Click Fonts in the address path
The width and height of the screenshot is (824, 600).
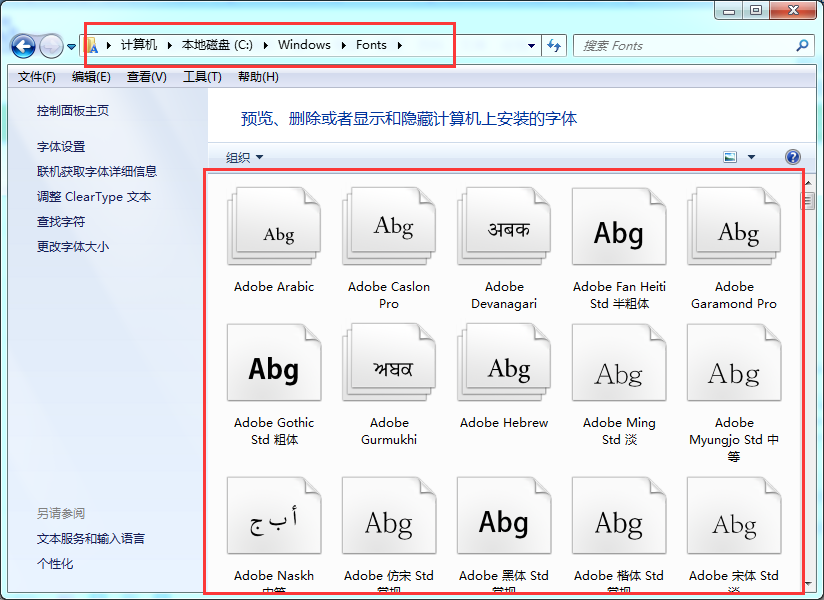371,45
